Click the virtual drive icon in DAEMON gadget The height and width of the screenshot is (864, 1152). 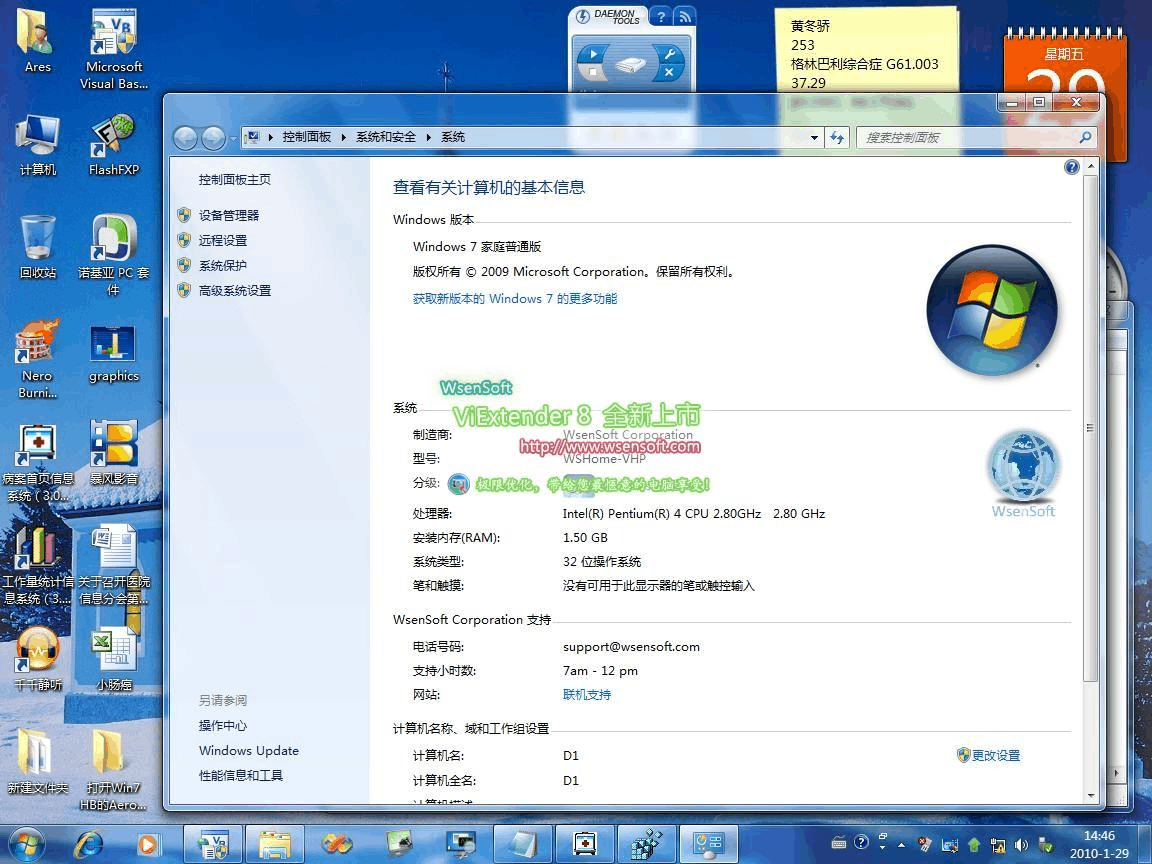[630, 65]
